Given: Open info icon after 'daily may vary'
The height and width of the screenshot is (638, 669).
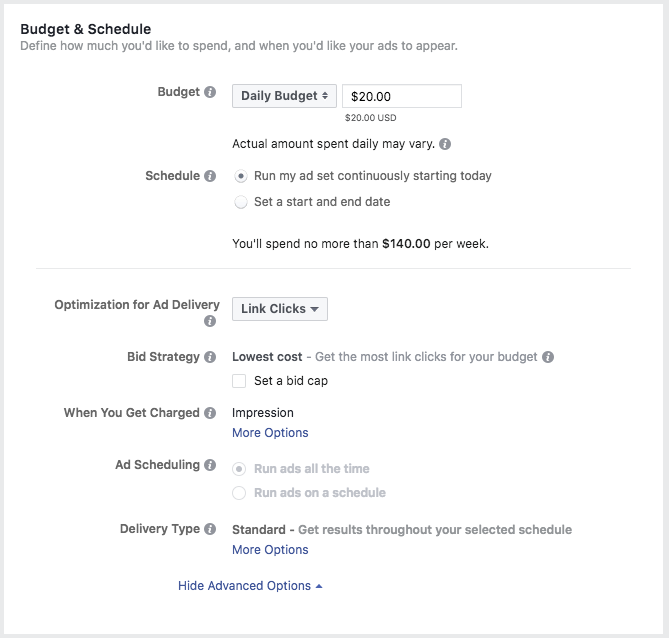Looking at the screenshot, I should coord(445,144).
